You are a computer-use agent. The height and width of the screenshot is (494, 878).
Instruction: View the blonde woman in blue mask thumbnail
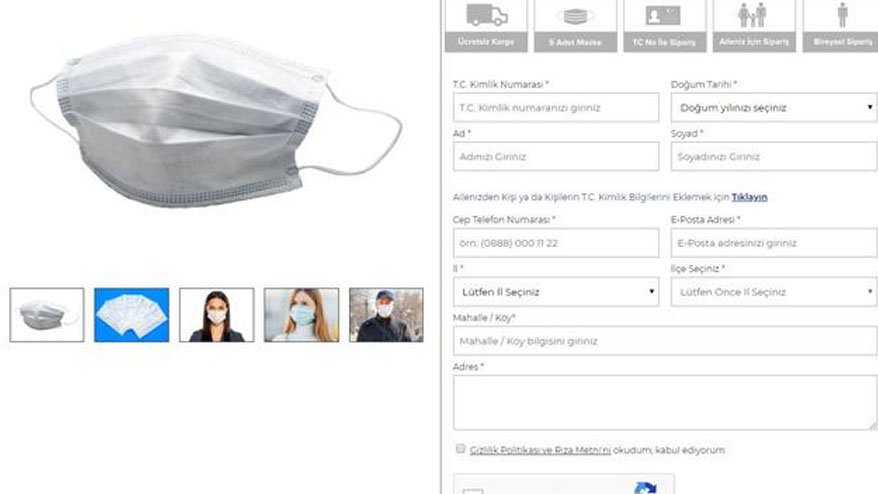tap(301, 315)
